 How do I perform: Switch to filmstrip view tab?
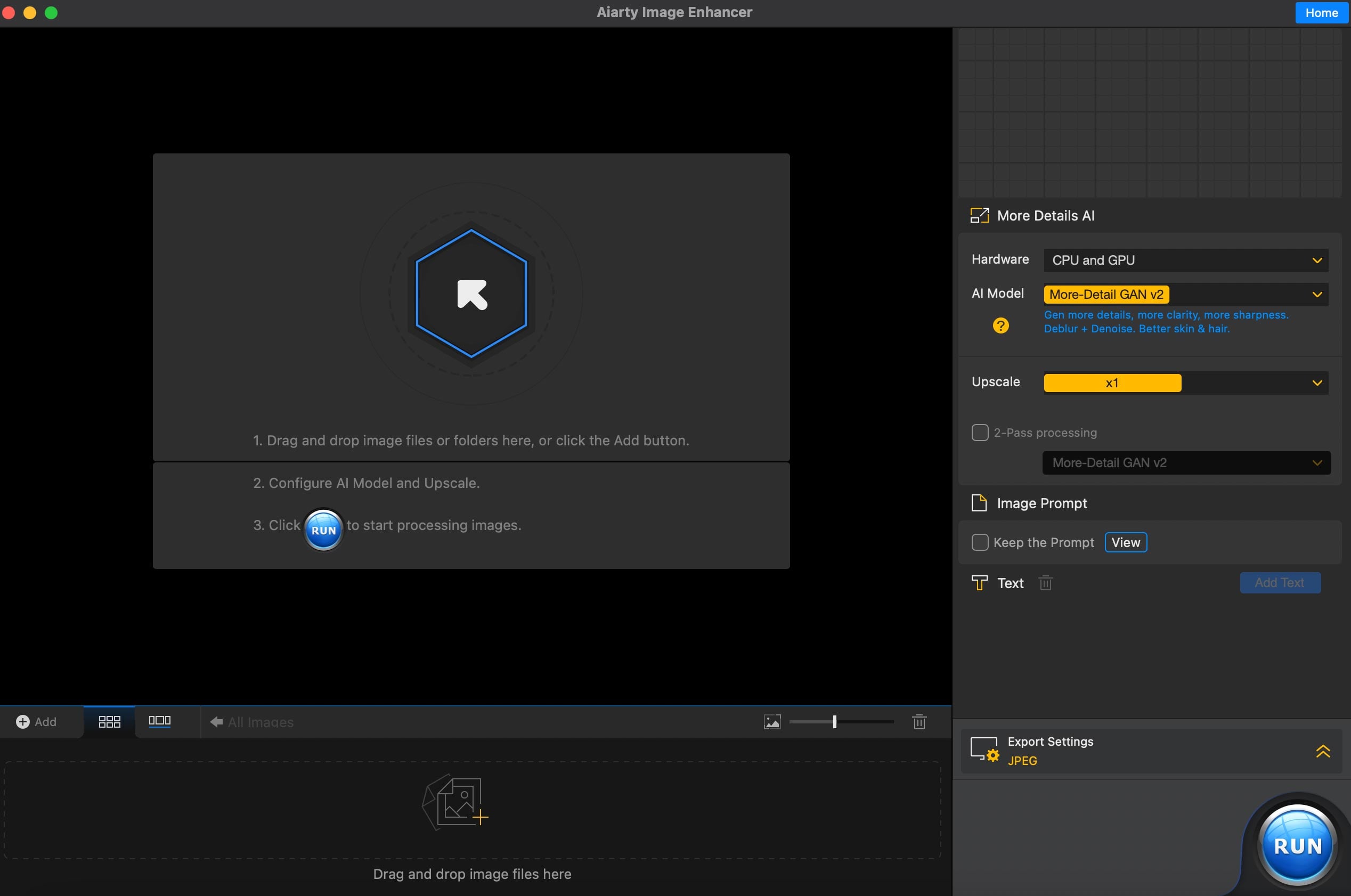coord(159,721)
